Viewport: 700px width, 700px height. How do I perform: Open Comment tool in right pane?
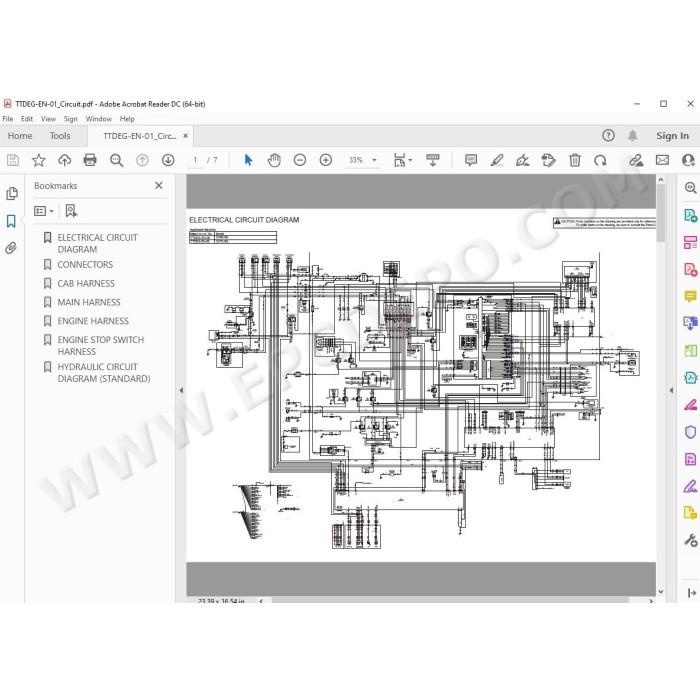click(690, 296)
